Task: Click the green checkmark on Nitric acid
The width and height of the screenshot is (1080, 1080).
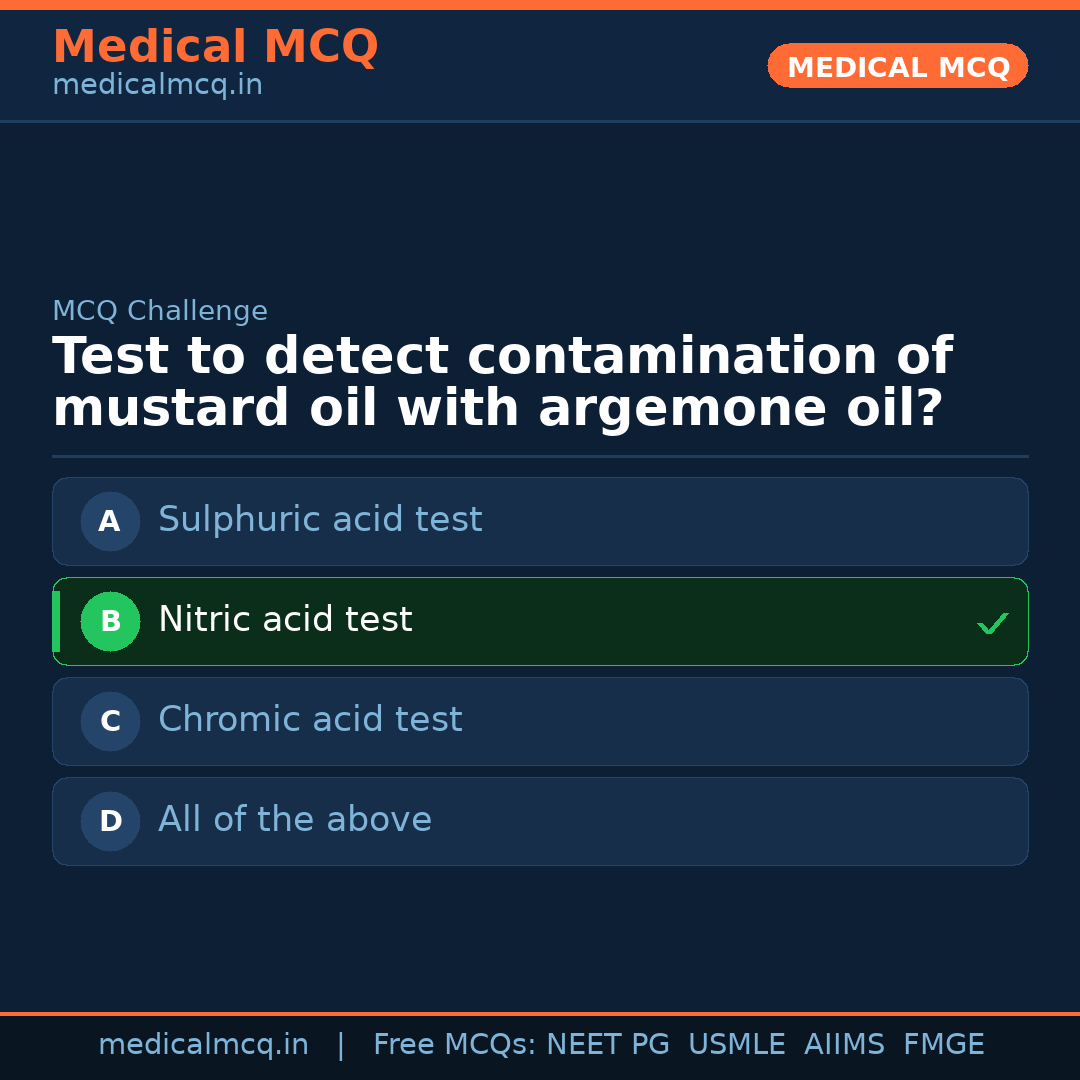Action: (992, 623)
